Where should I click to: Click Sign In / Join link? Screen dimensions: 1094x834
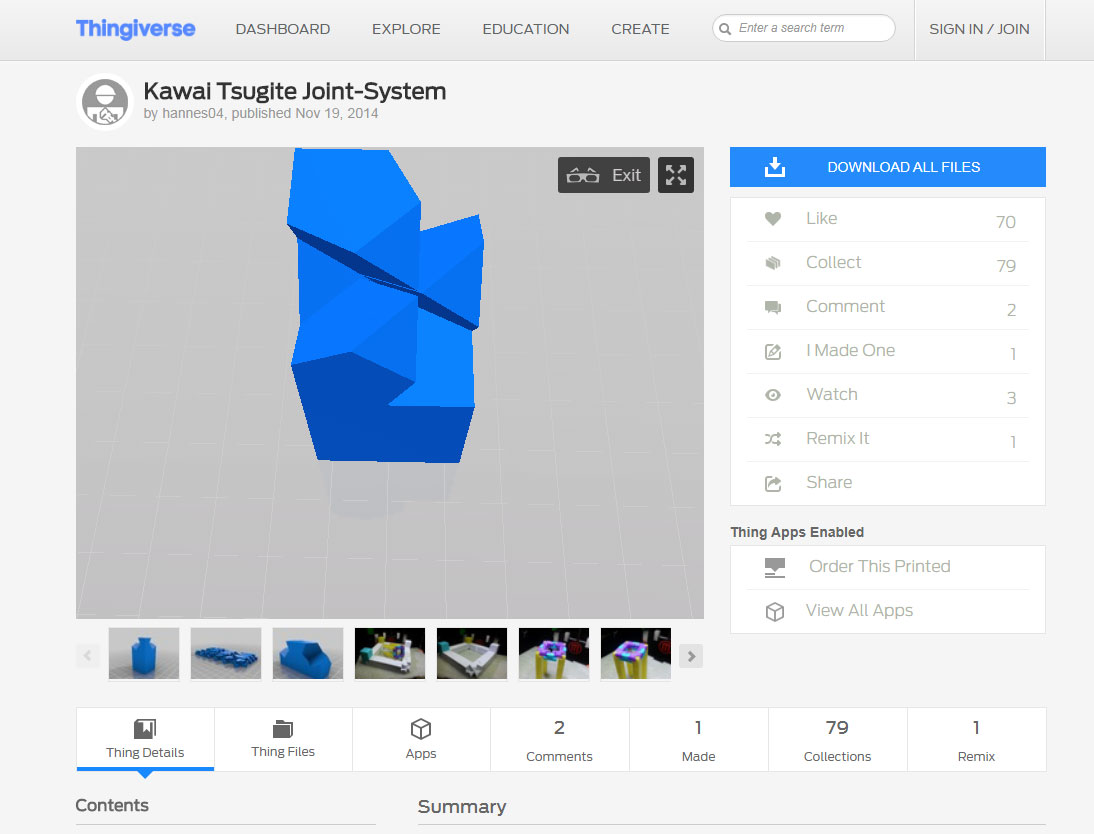[979, 29]
